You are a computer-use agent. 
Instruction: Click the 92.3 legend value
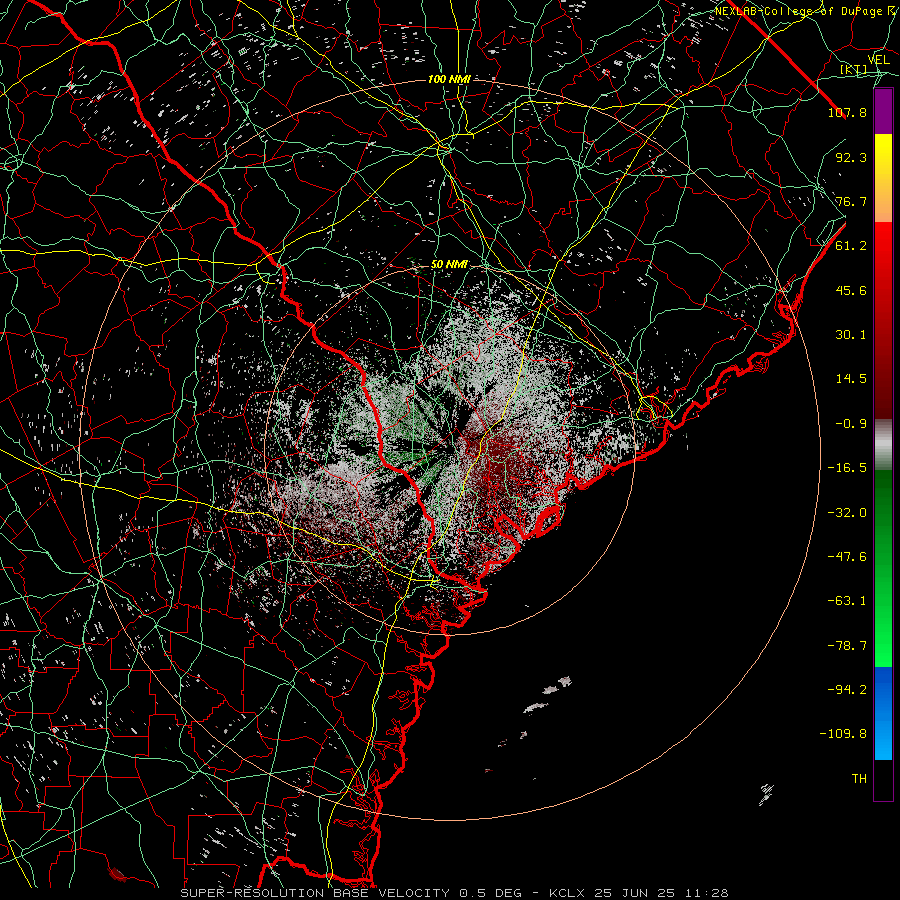[851, 157]
